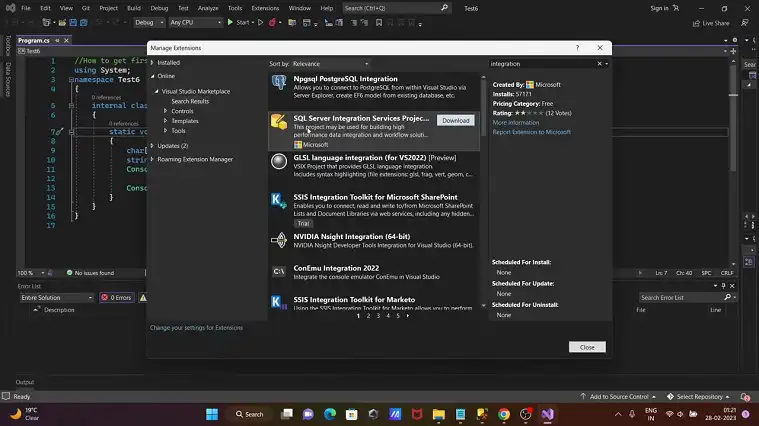The height and width of the screenshot is (426, 759).
Task: Select the Program.cs editor tab
Action: coord(34,41)
